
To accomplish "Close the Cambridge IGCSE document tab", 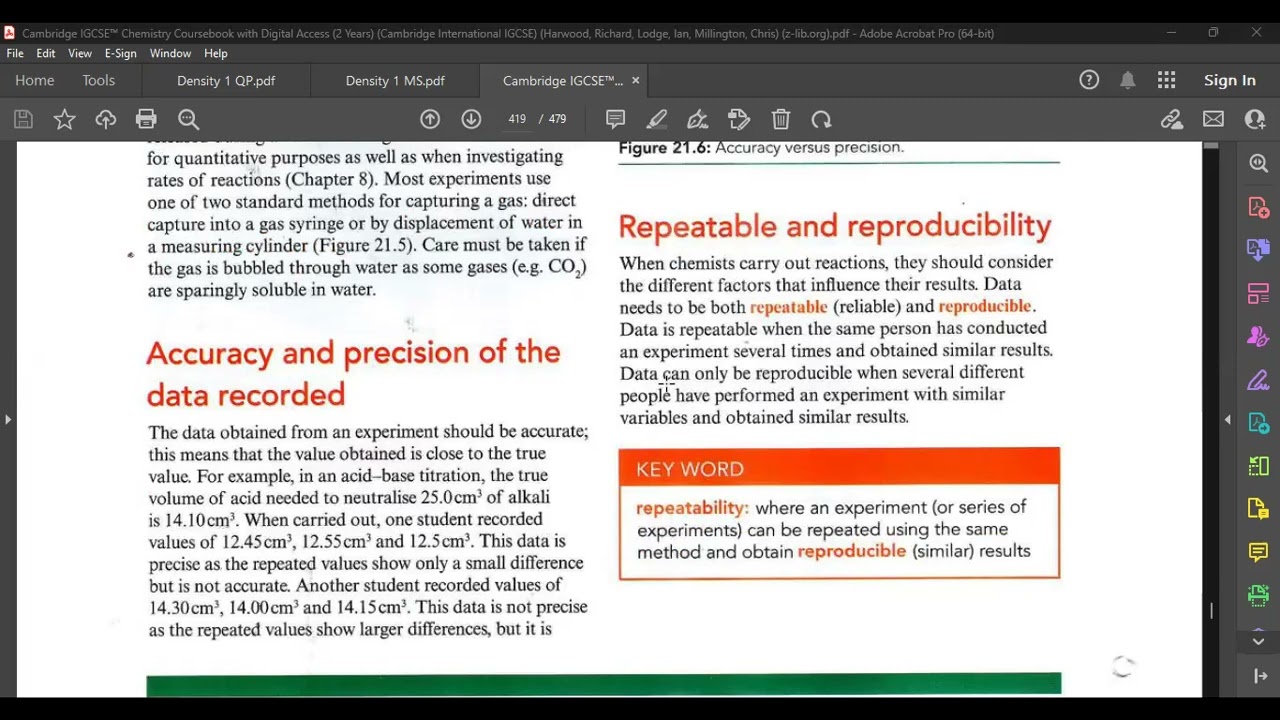I will [635, 81].
